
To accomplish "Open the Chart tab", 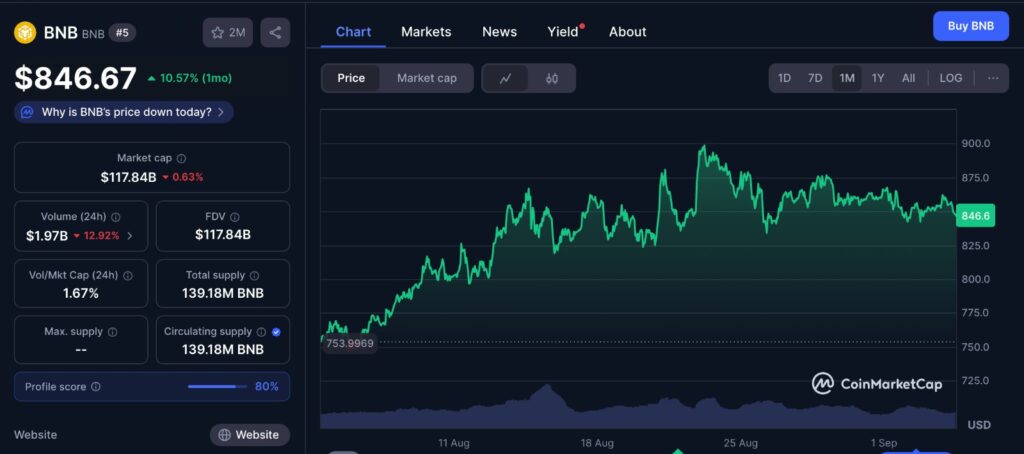I will pyautogui.click(x=353, y=31).
